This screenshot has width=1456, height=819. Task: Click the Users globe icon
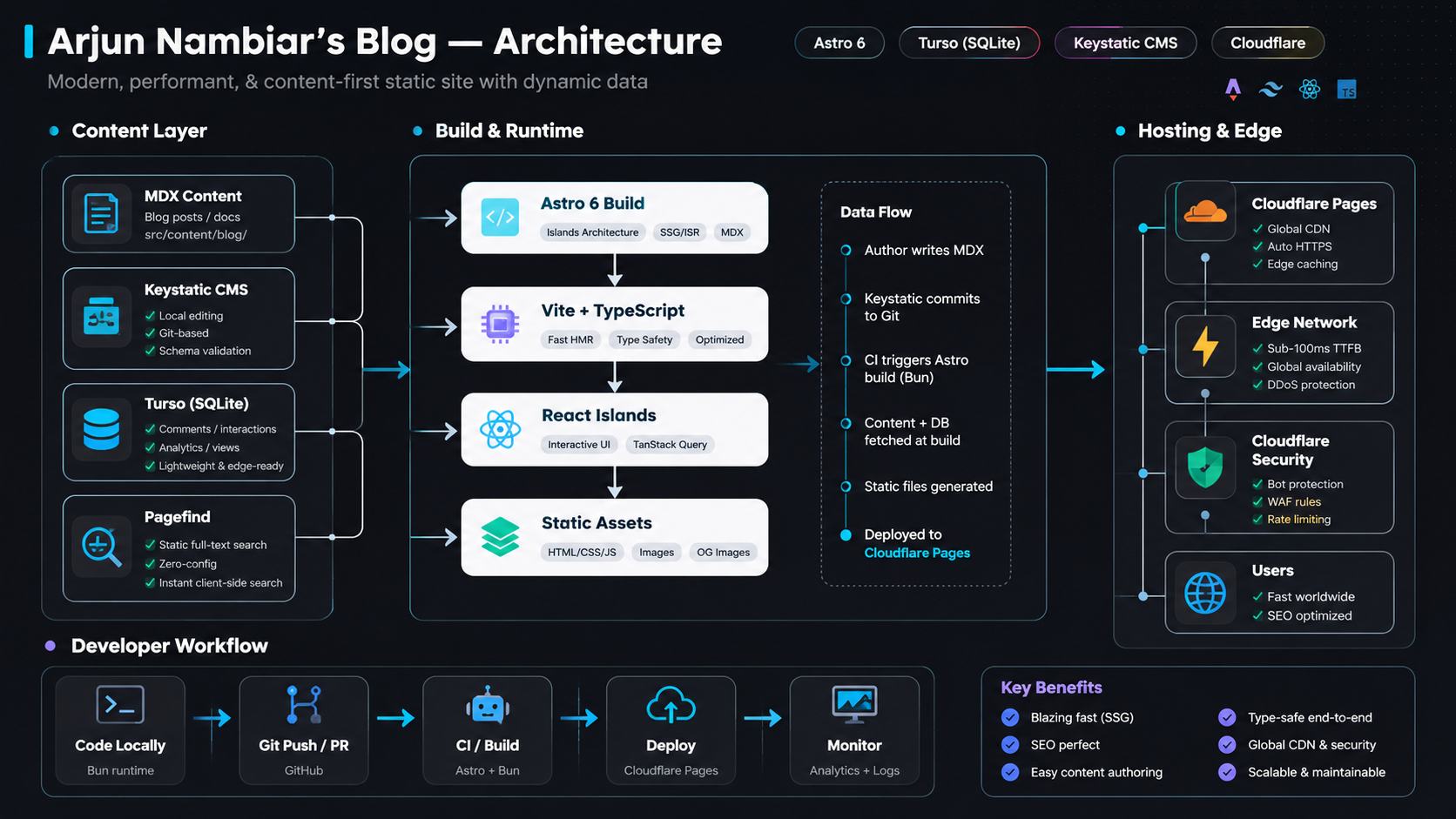1205,594
